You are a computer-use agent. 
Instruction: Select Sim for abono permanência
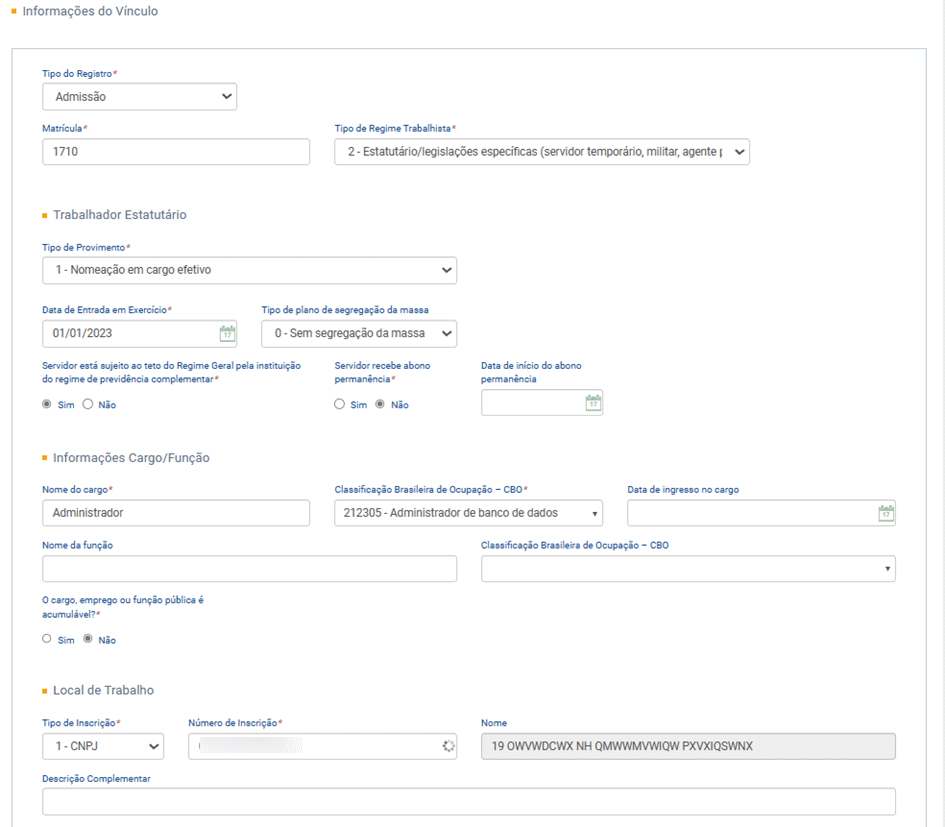tap(340, 405)
